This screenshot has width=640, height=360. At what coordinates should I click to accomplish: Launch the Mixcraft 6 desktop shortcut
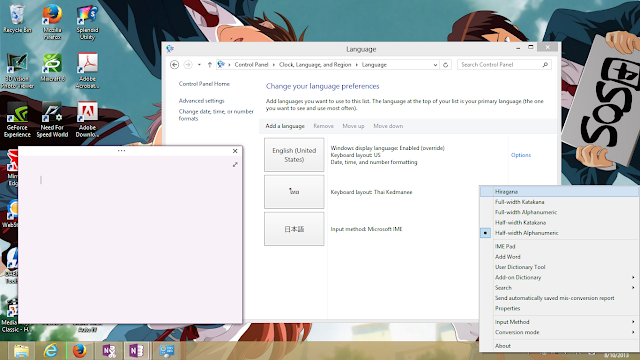[x=52, y=67]
